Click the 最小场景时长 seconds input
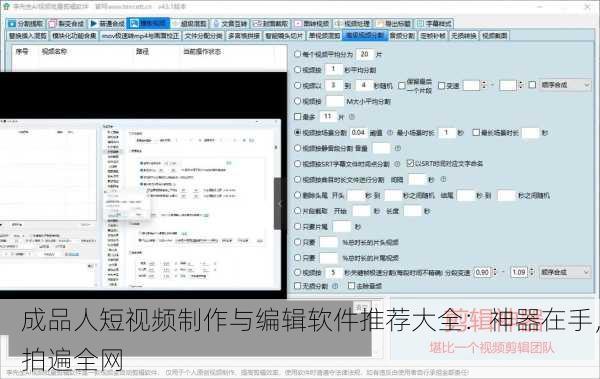Image resolution: width=600 pixels, height=379 pixels. coord(446,132)
